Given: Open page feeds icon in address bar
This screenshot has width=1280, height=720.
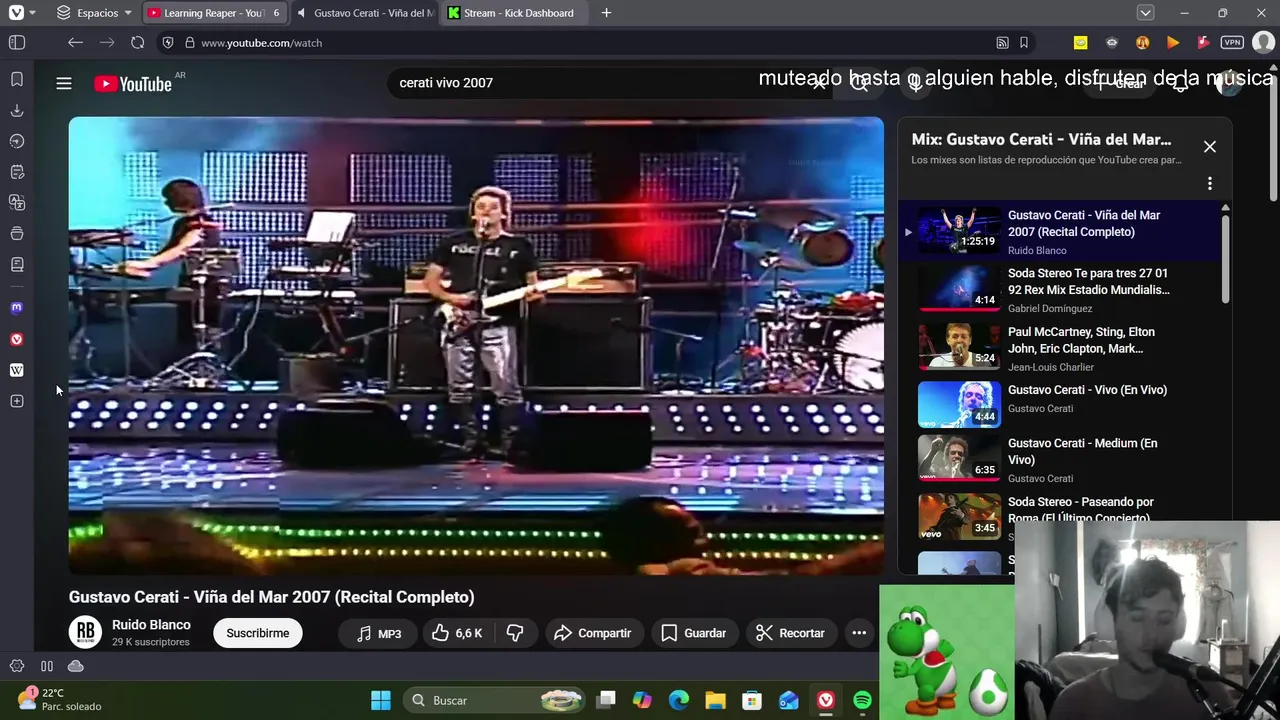Looking at the screenshot, I should (x=1002, y=43).
